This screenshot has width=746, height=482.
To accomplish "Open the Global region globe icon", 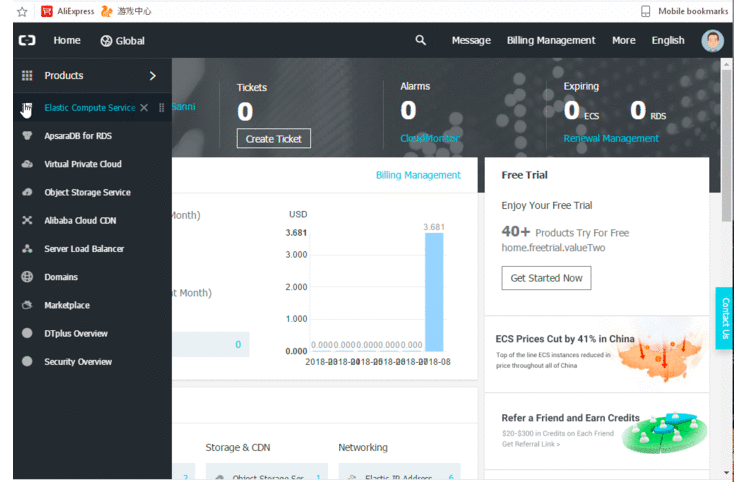I will (x=106, y=41).
